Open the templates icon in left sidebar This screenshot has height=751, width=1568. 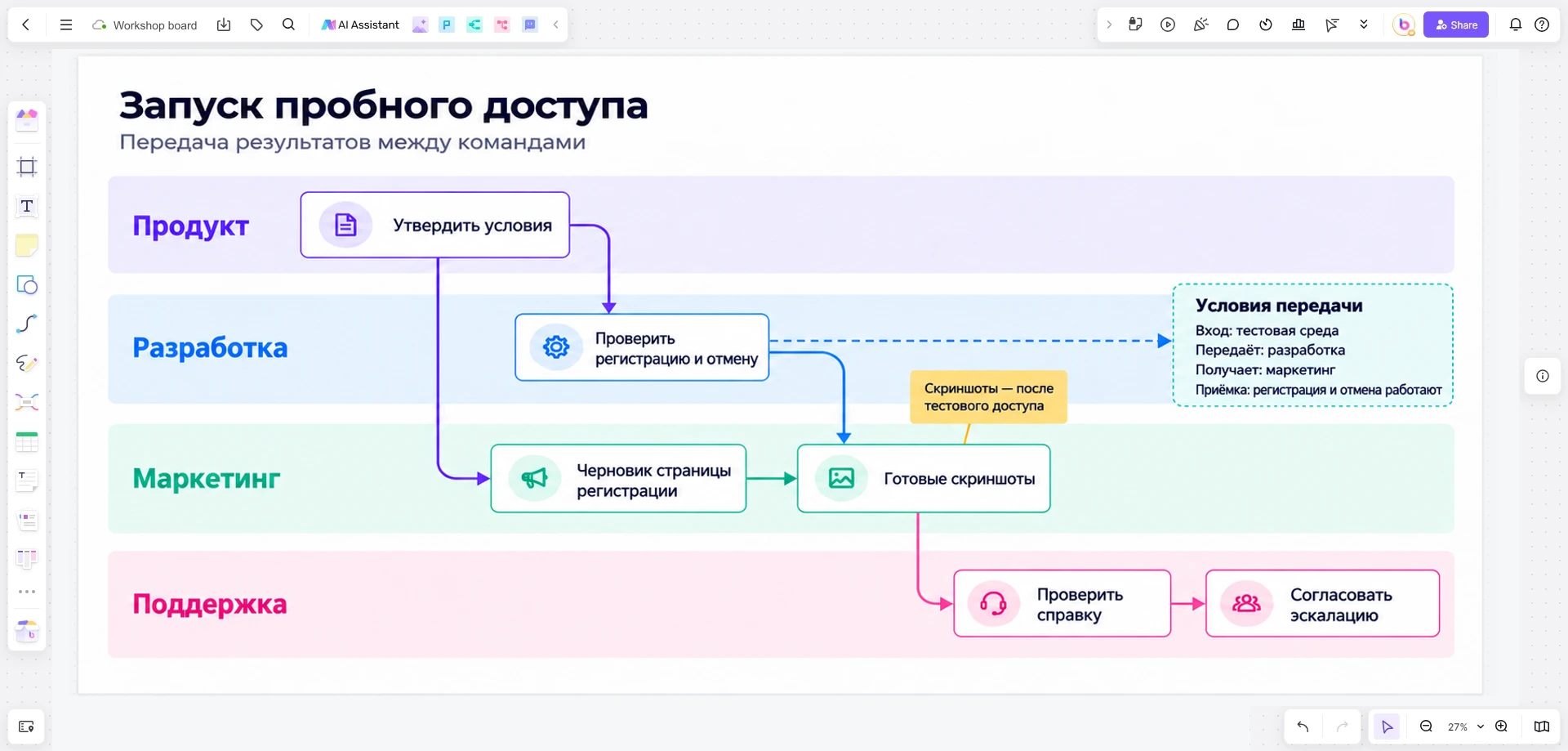[27, 120]
